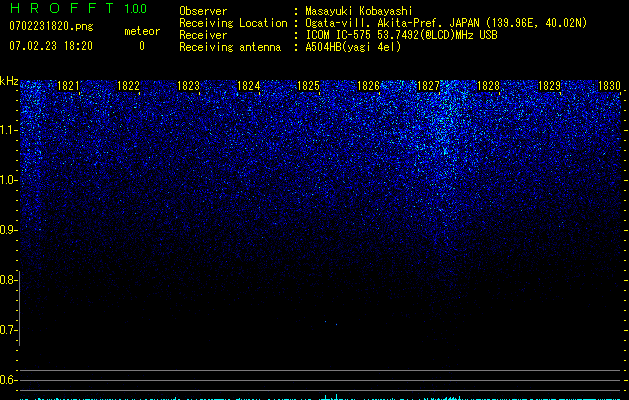The image size is (629, 400).
Task: Select location text Ogata-vill. Akita-Pref. JAPAN
Action: click(x=392, y=23)
